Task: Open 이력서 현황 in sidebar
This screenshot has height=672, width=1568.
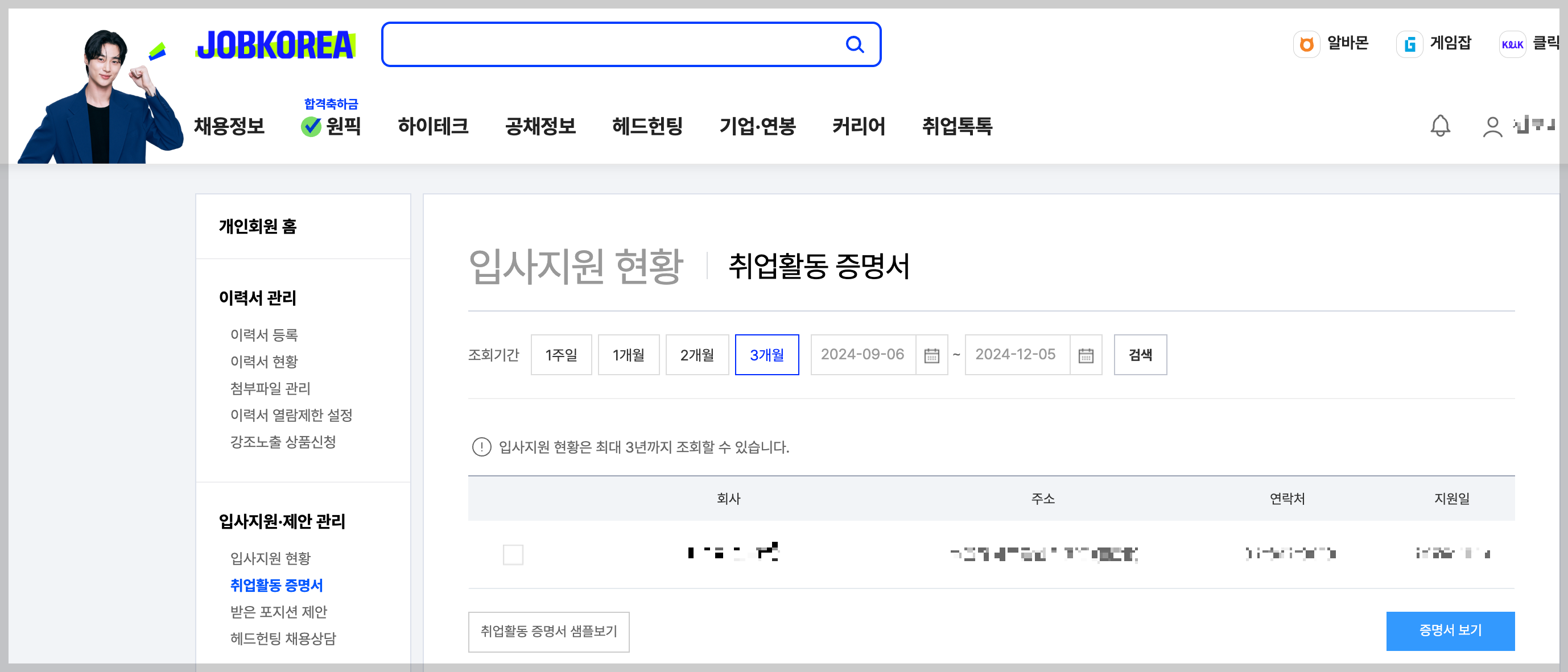Action: click(x=263, y=361)
